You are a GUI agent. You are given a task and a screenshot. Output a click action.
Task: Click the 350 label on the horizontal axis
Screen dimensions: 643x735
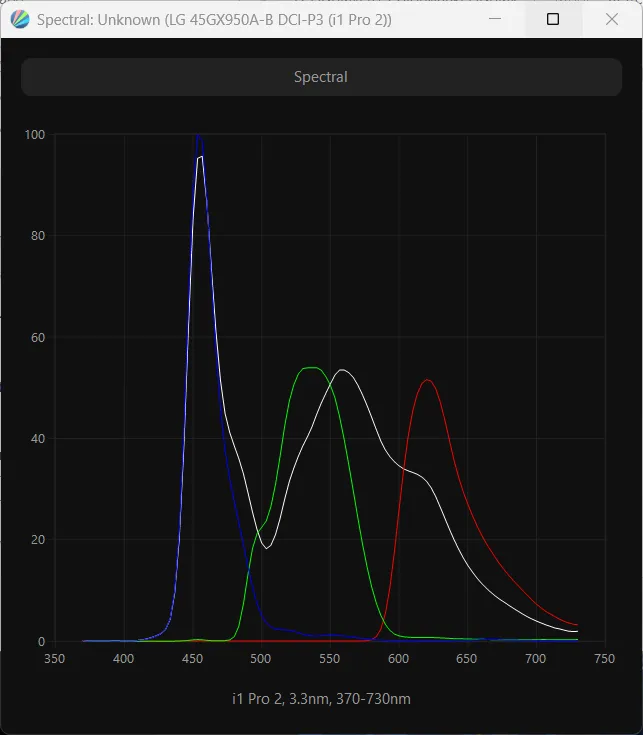[x=55, y=659]
